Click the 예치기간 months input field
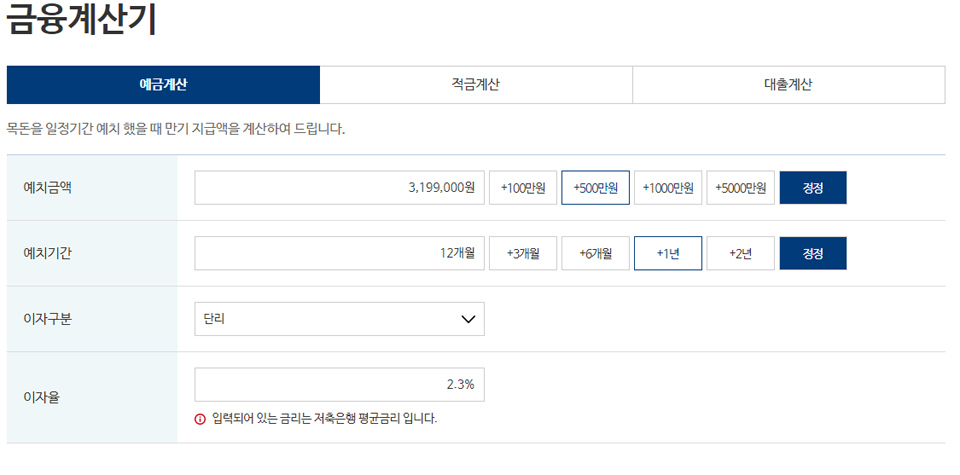 340,253
